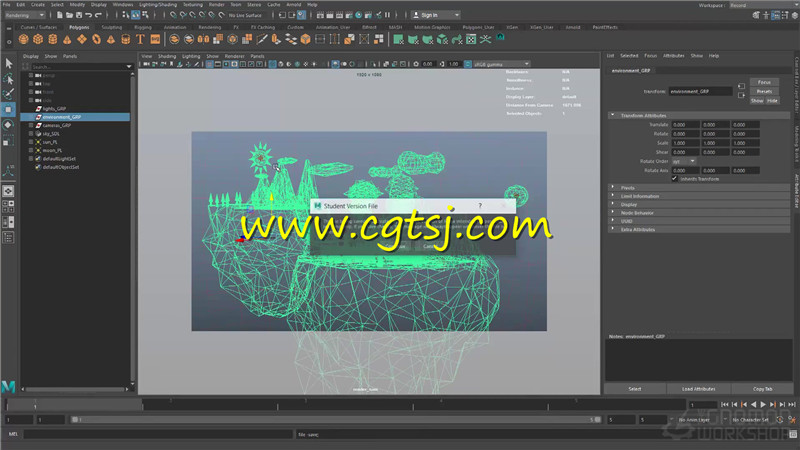Switch to the Rigging shelf tab
This screenshot has height=450, width=800.
coord(143,27)
